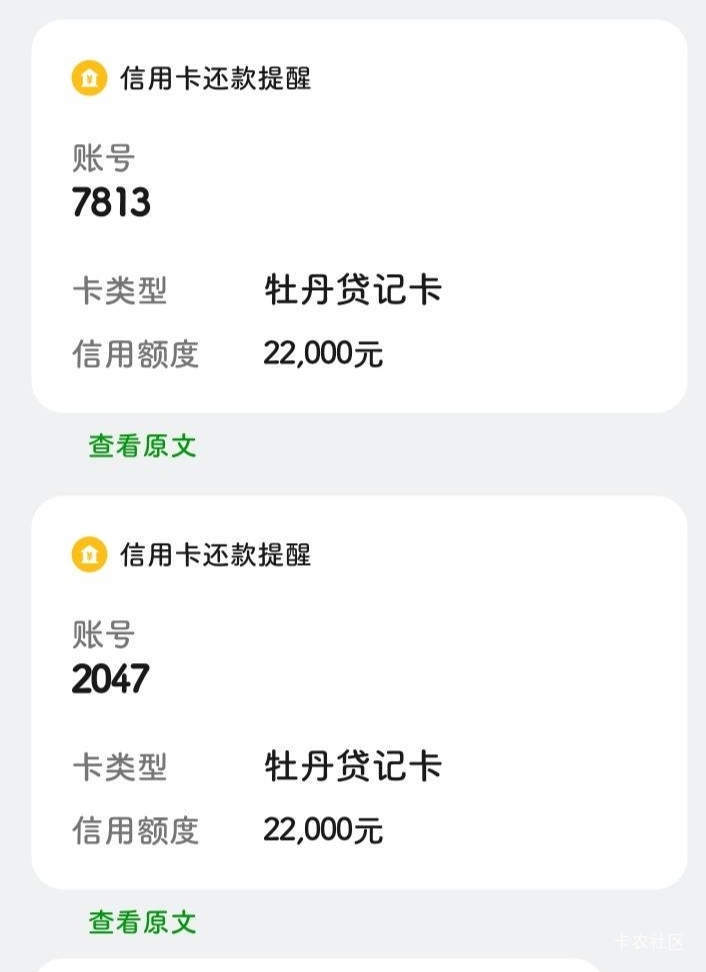Tap the partially visible card below account 2047

(320, 965)
